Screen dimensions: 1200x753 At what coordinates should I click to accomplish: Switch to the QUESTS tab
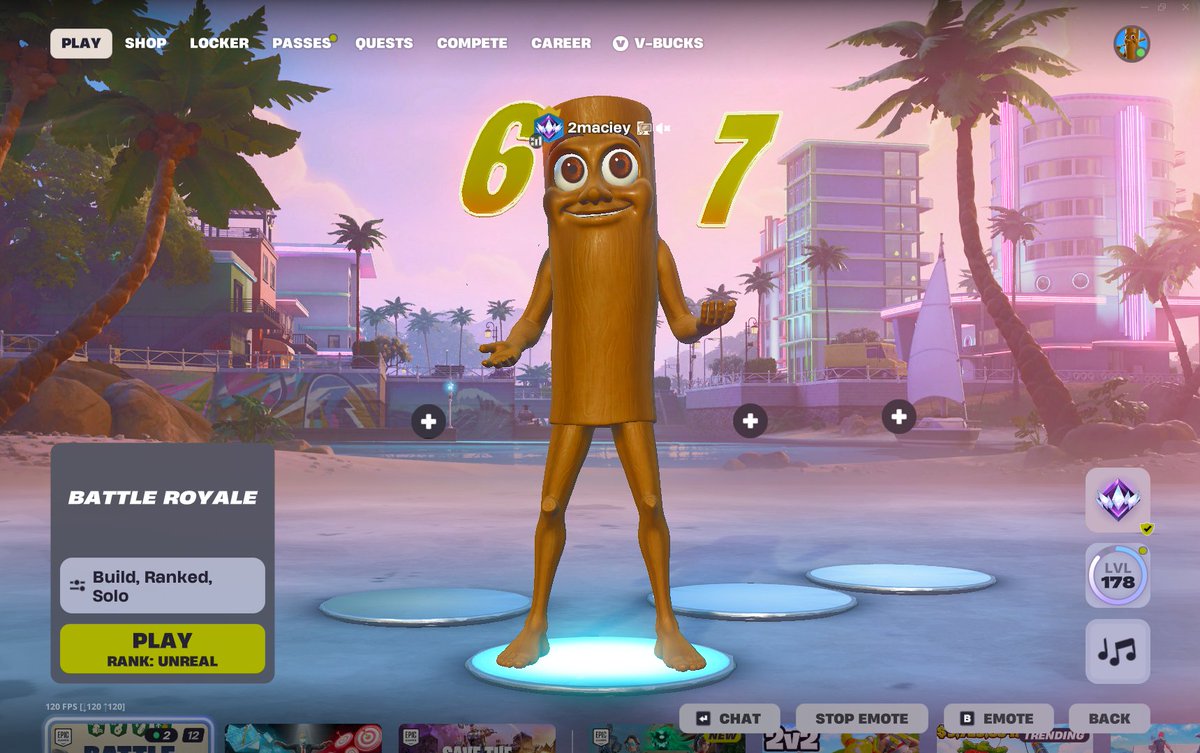tap(384, 43)
